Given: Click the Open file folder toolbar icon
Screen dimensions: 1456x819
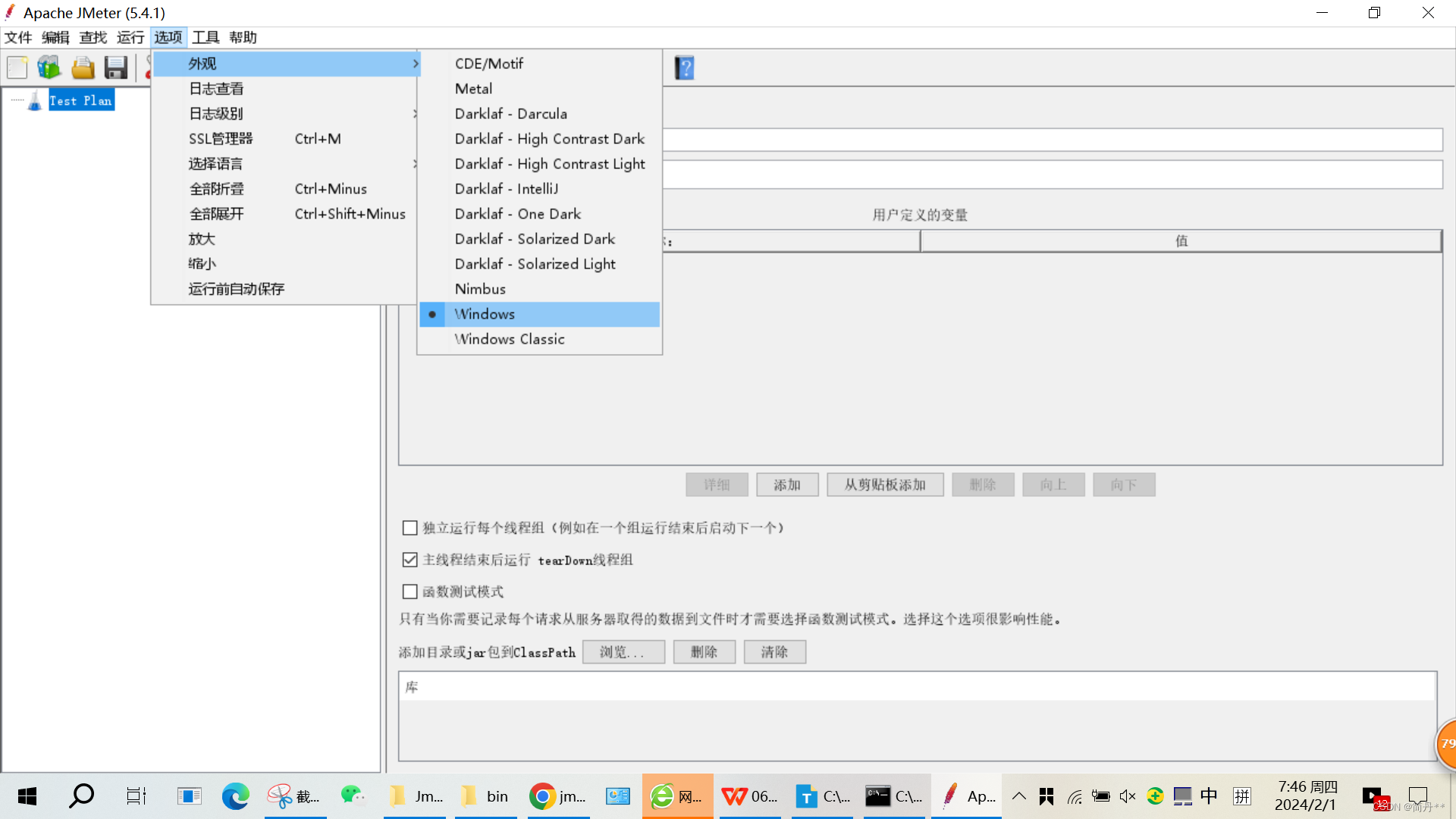Looking at the screenshot, I should (x=83, y=67).
